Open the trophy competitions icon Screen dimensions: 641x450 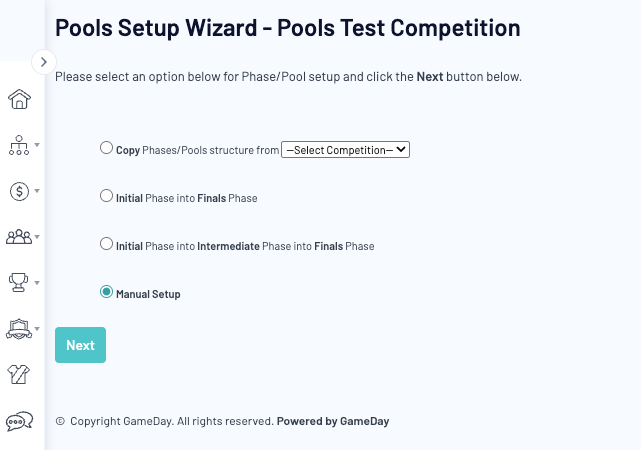pyautogui.click(x=18, y=283)
